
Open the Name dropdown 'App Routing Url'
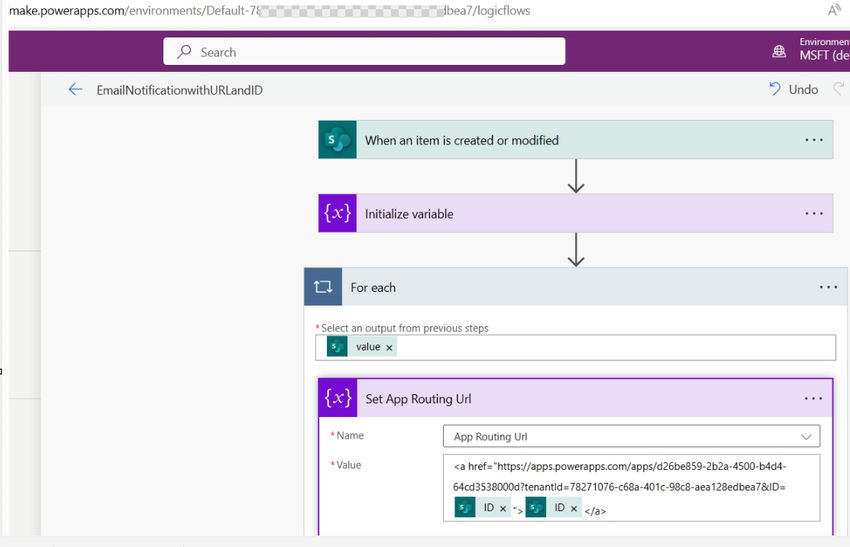click(x=632, y=436)
